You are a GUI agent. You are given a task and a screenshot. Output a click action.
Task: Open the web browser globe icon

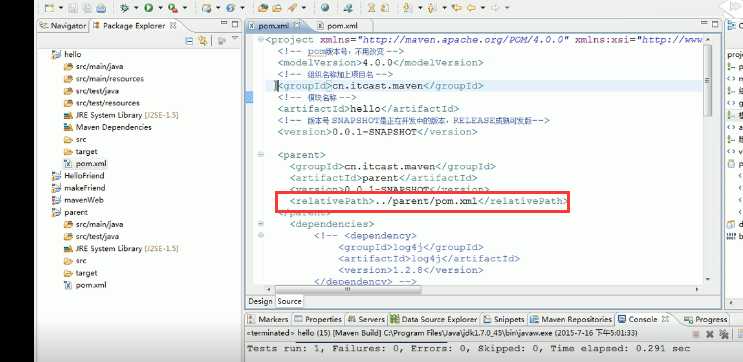pos(325,8)
